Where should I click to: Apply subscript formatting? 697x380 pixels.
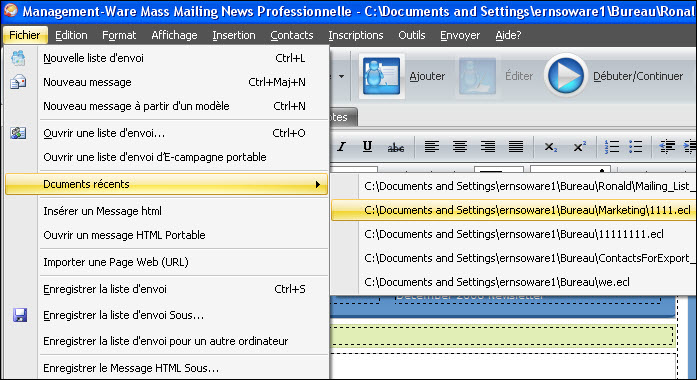(x=550, y=147)
